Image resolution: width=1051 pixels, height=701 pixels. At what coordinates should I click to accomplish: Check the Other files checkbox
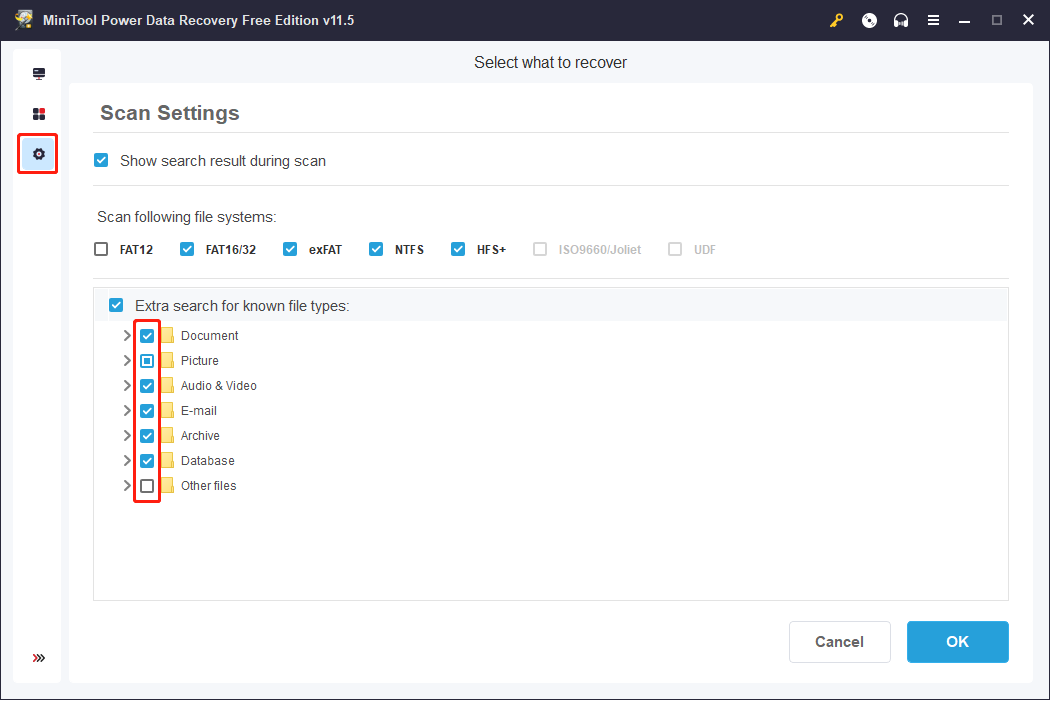point(147,486)
